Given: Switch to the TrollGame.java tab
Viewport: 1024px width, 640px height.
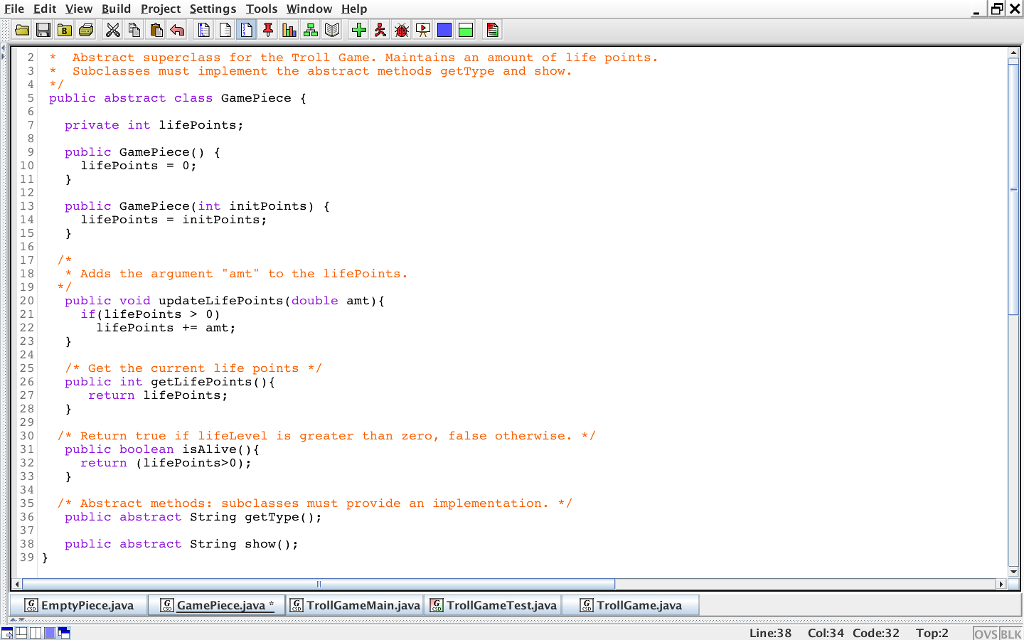Looking at the screenshot, I should point(632,605).
